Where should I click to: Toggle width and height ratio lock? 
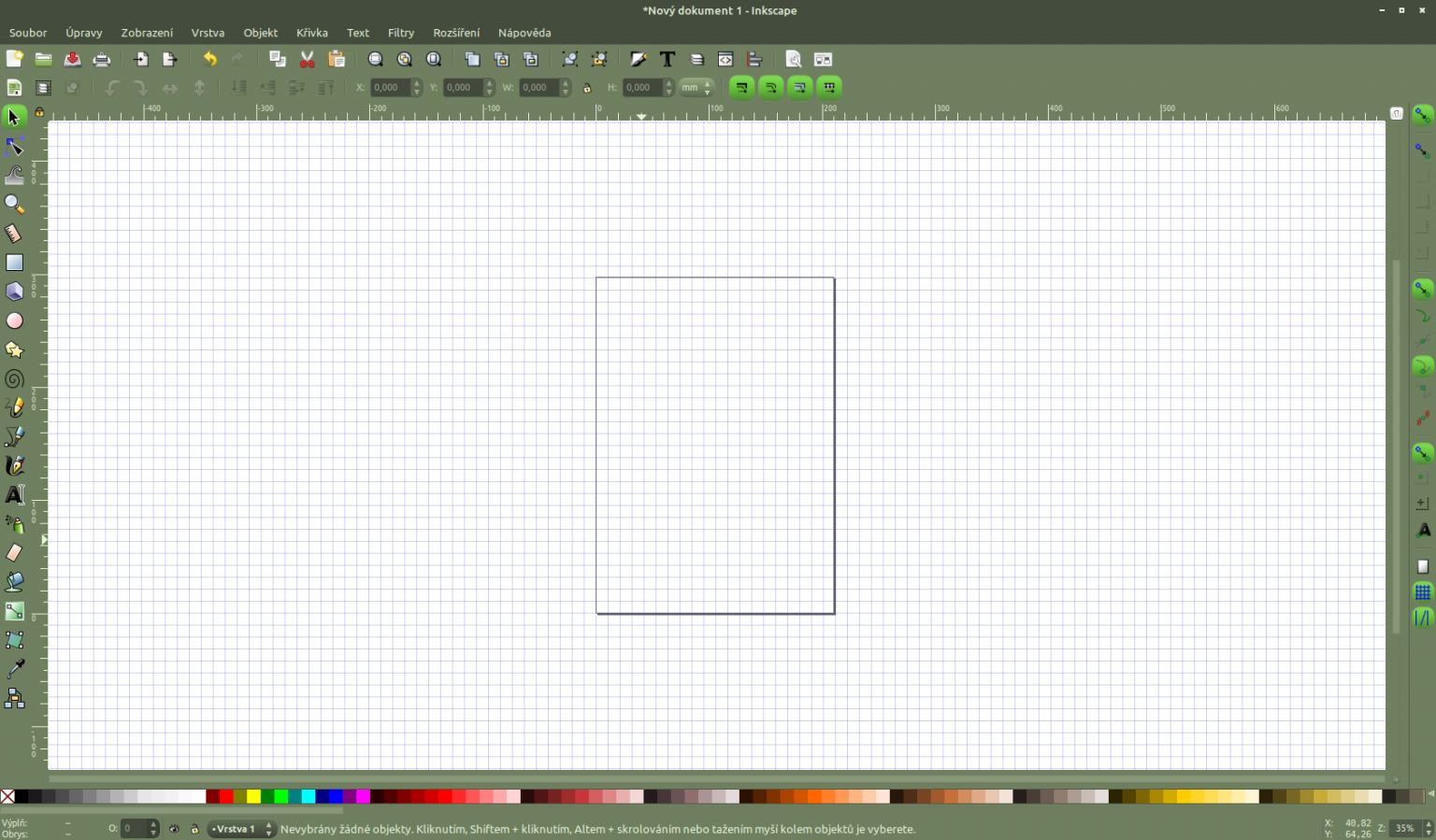587,88
